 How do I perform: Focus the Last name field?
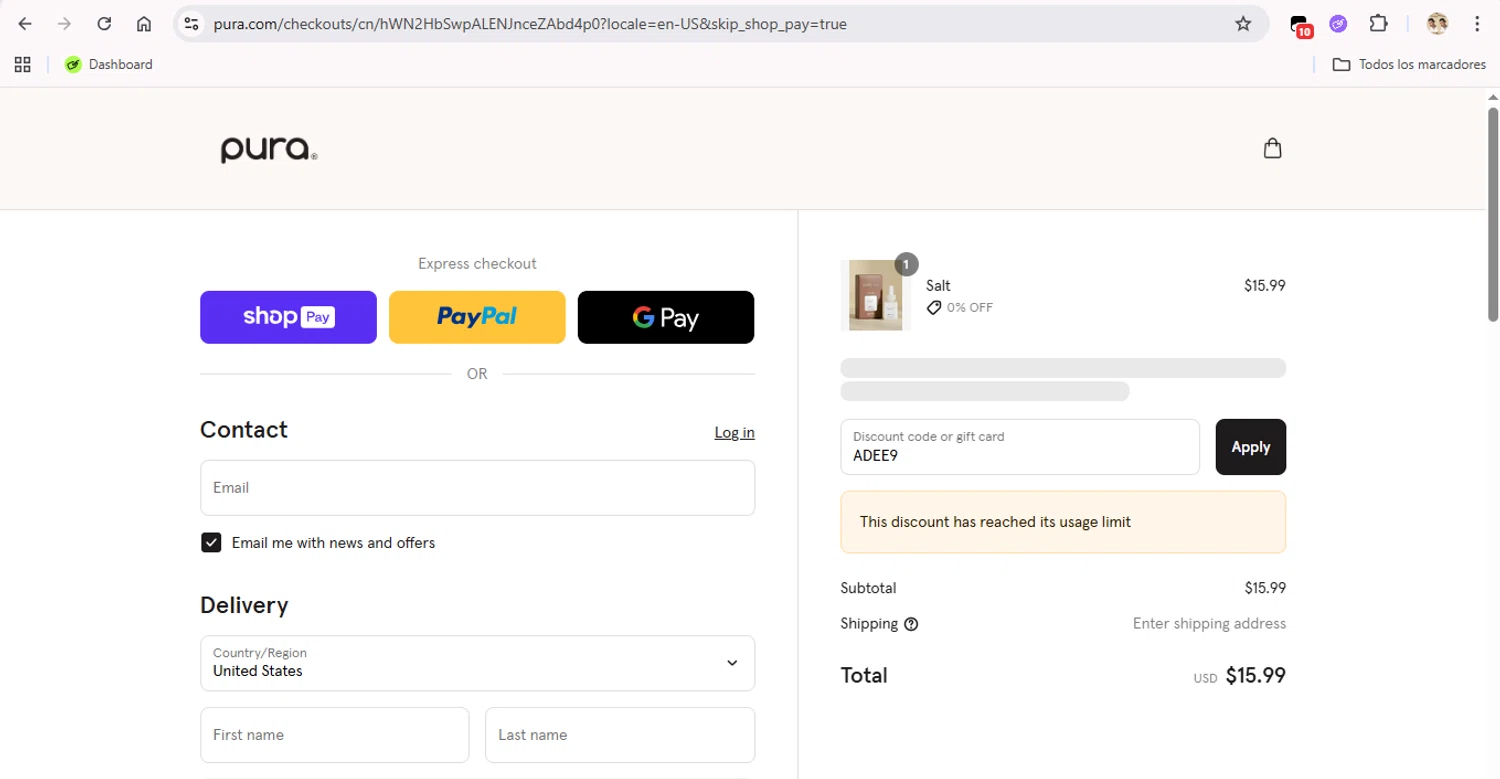620,735
